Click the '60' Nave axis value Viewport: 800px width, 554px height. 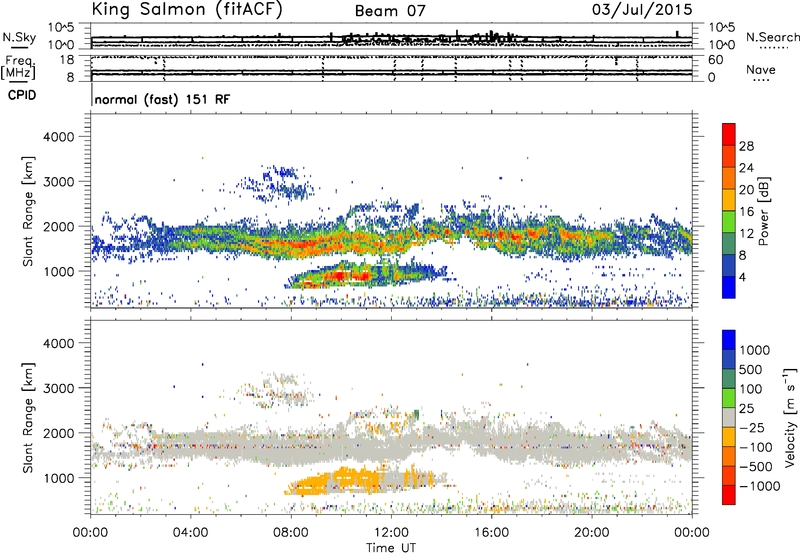click(x=715, y=60)
